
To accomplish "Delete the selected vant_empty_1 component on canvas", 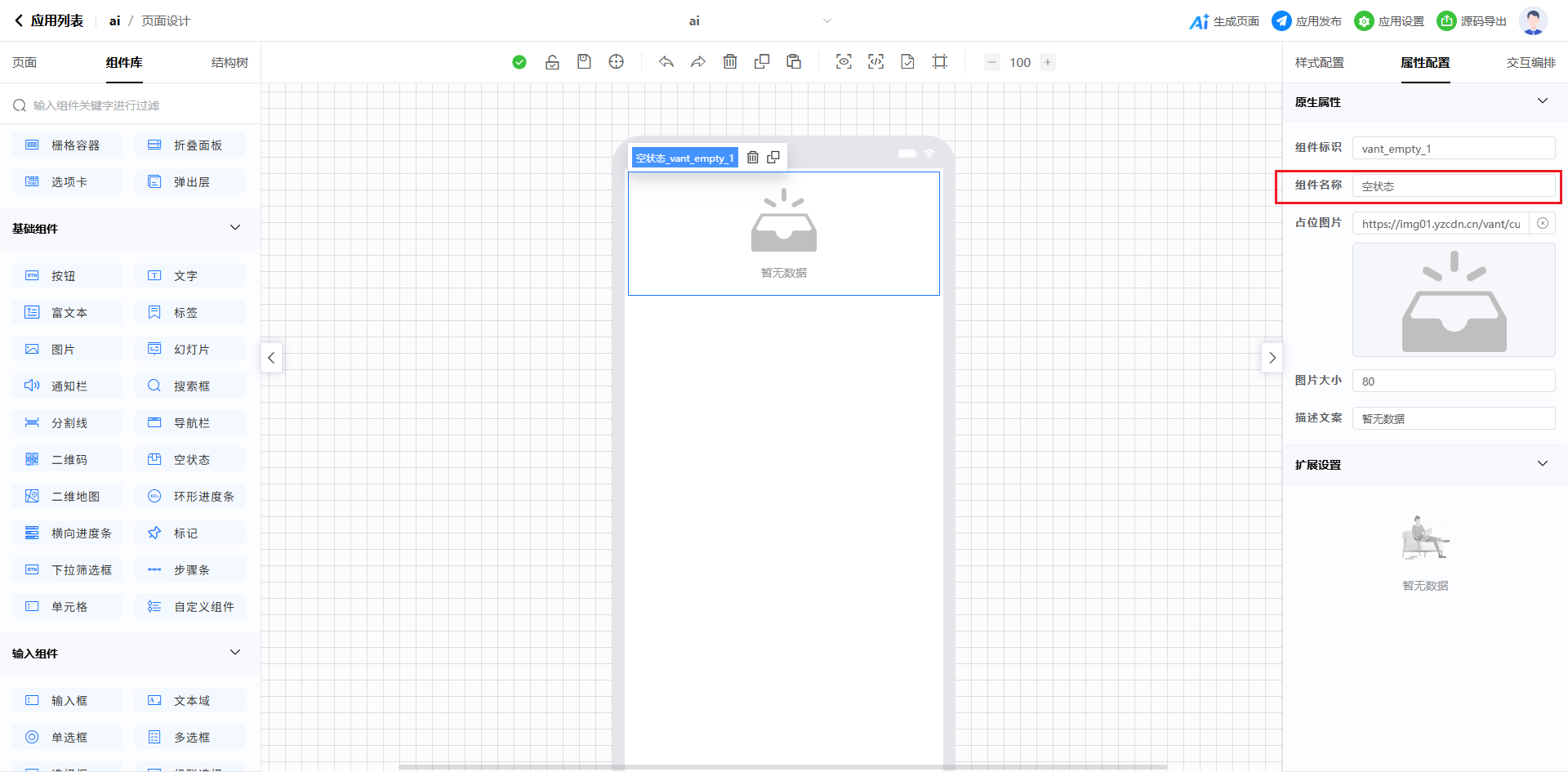I will click(753, 158).
